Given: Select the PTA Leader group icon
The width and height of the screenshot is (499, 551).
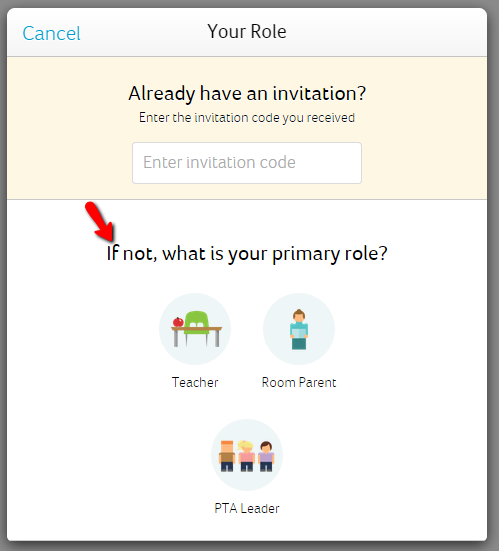Looking at the screenshot, I should point(247,455).
